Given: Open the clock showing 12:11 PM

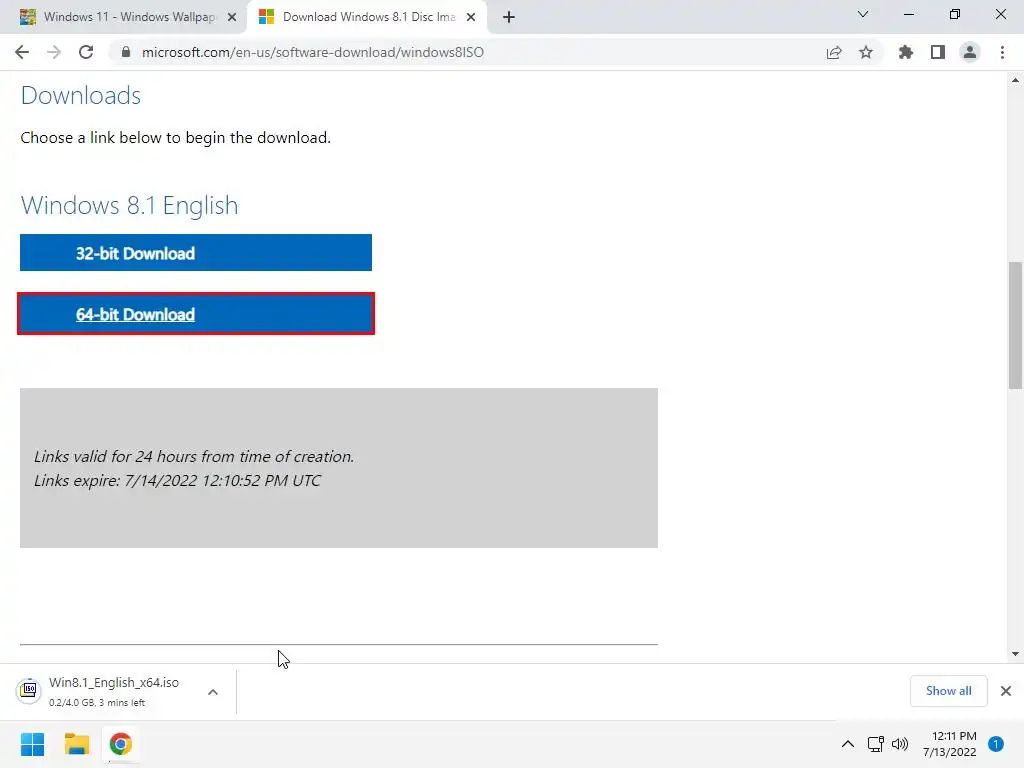Looking at the screenshot, I should [950, 744].
